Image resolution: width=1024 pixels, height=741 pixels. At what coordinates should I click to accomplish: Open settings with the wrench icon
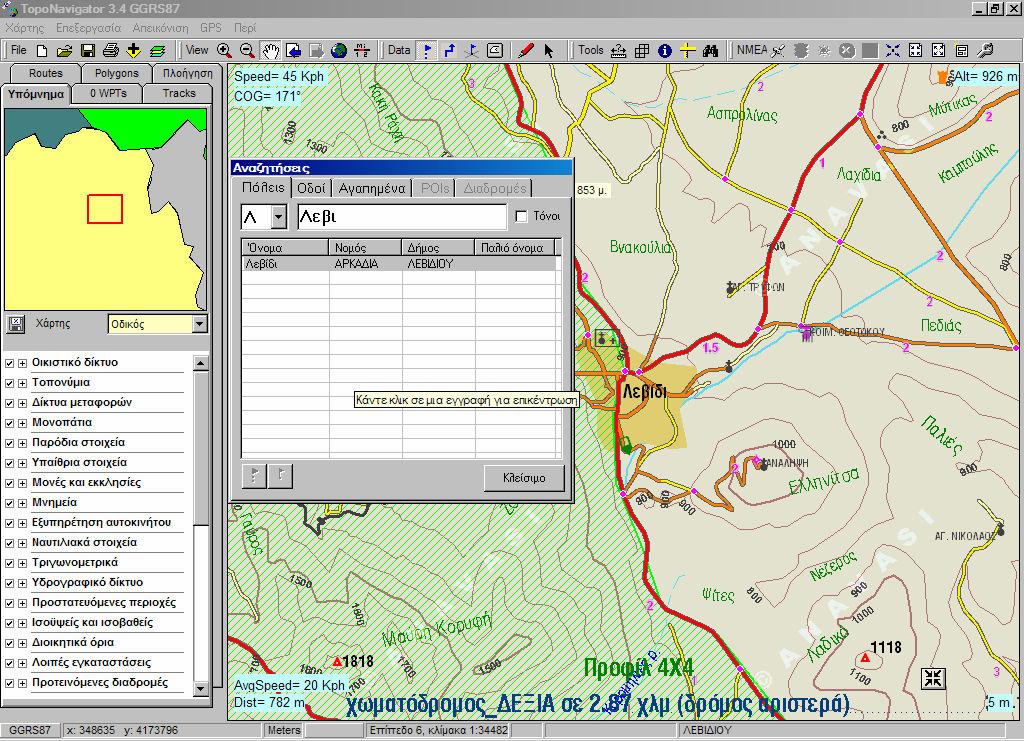point(985,51)
